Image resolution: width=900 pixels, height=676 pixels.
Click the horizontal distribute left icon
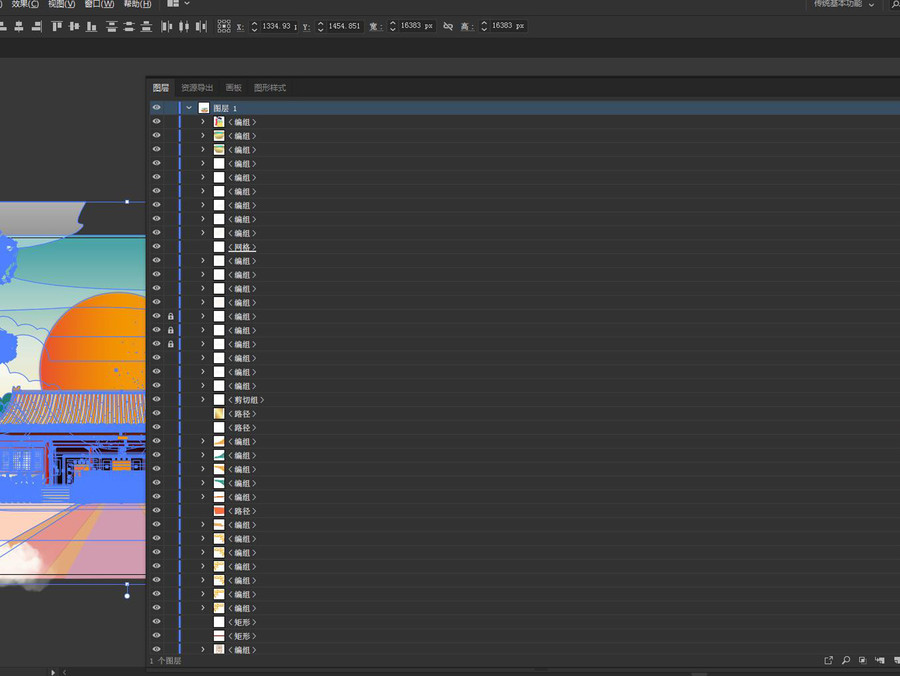pyautogui.click(x=166, y=26)
